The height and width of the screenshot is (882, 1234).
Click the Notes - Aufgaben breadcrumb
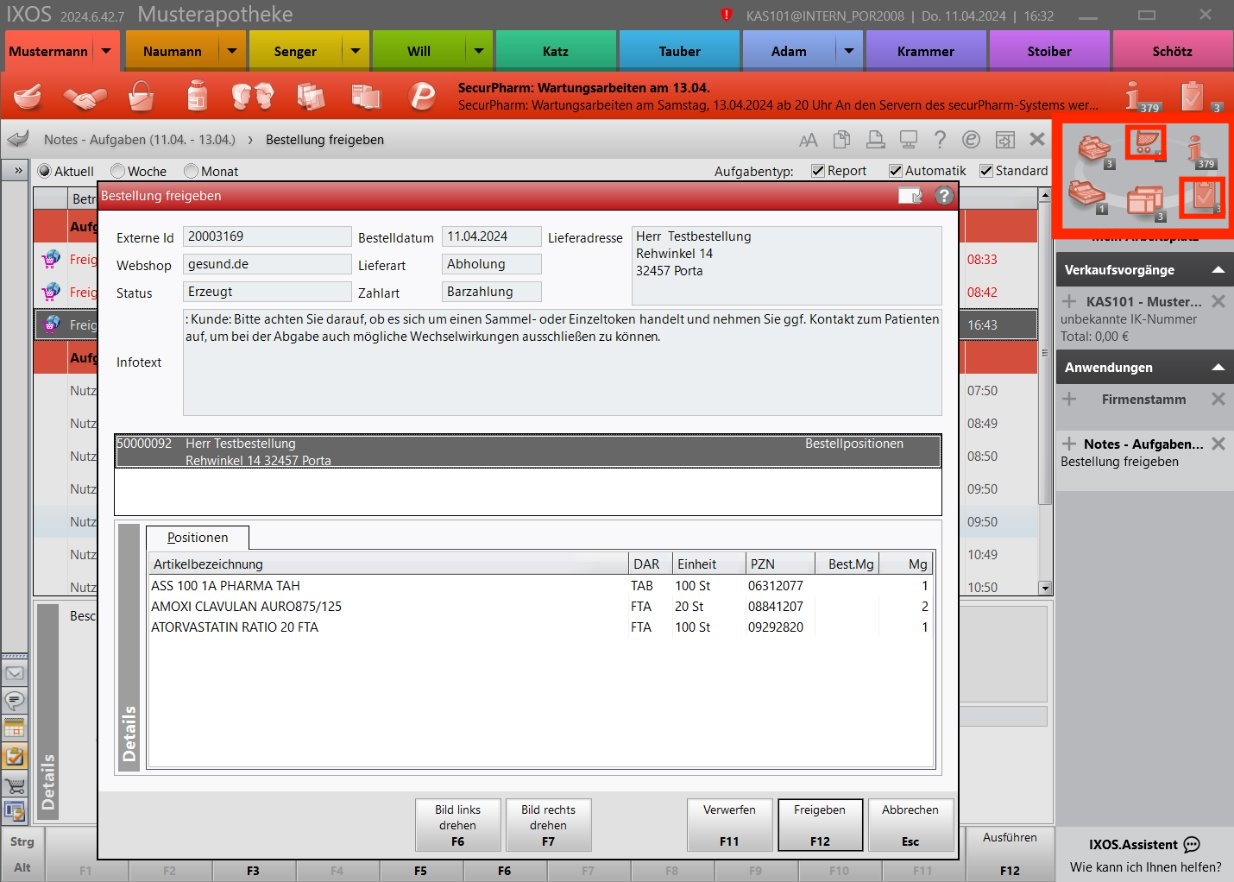coord(139,140)
